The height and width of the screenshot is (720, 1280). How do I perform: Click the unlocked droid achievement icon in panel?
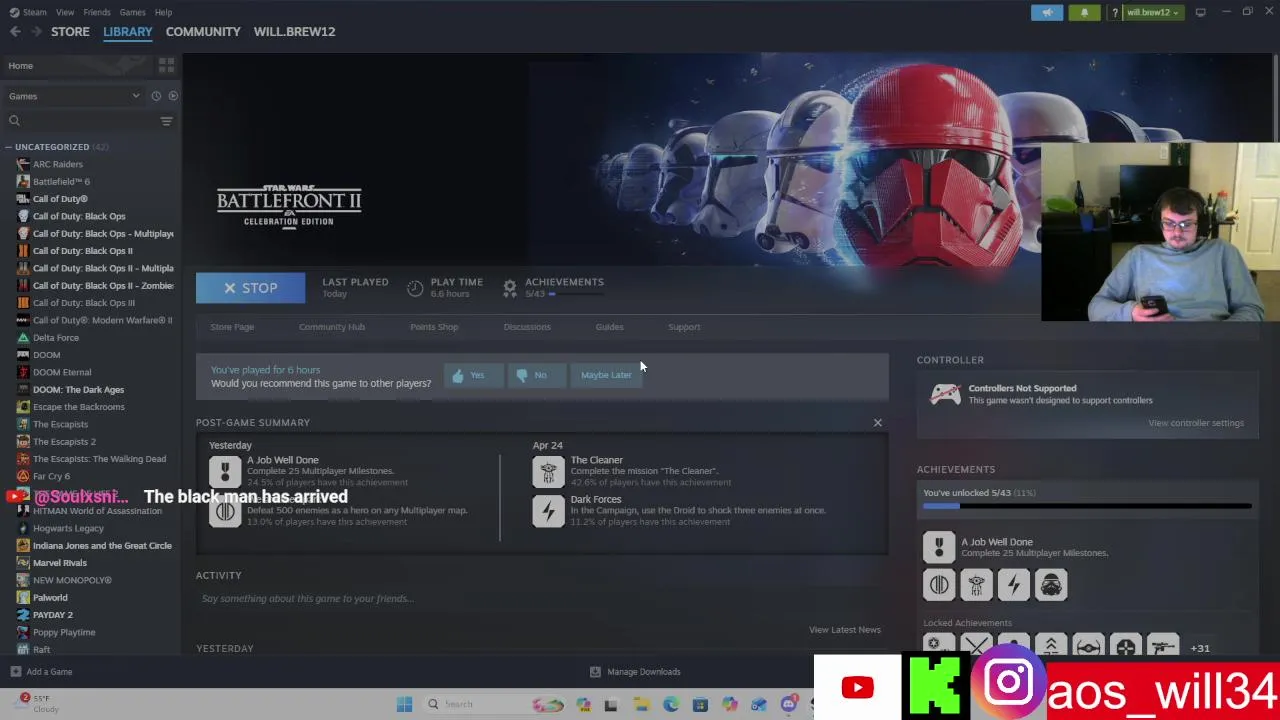(976, 585)
